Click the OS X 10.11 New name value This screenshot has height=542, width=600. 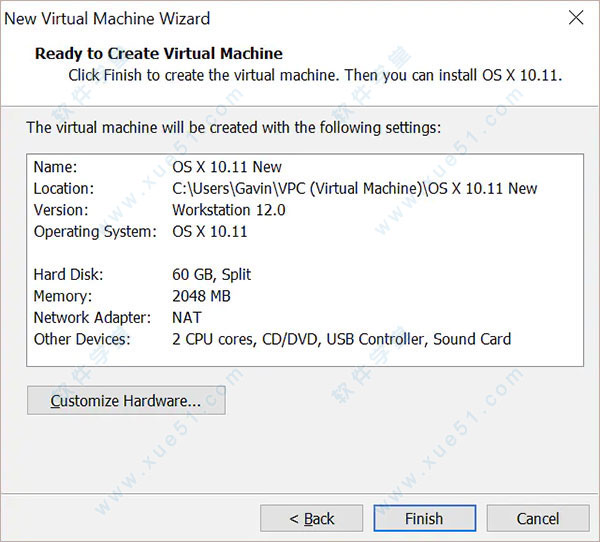pos(227,167)
